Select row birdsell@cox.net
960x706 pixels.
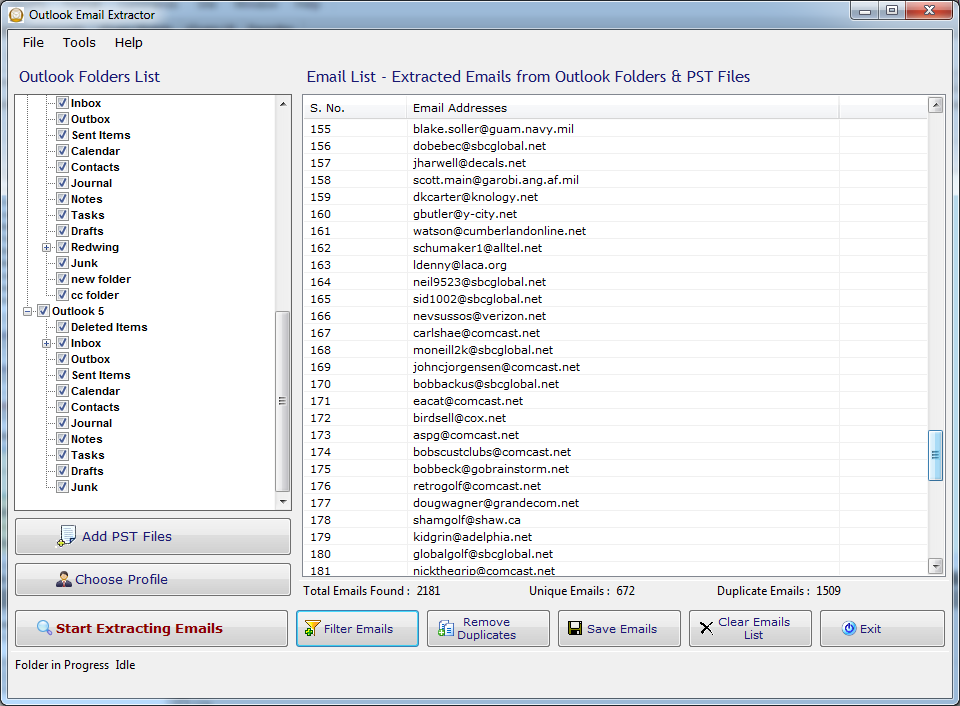point(615,418)
